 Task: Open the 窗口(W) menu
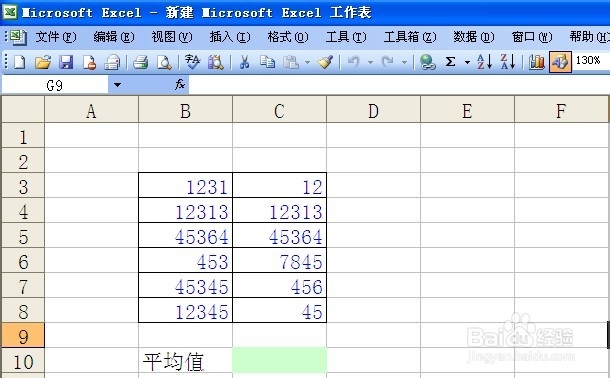pyautogui.click(x=531, y=37)
